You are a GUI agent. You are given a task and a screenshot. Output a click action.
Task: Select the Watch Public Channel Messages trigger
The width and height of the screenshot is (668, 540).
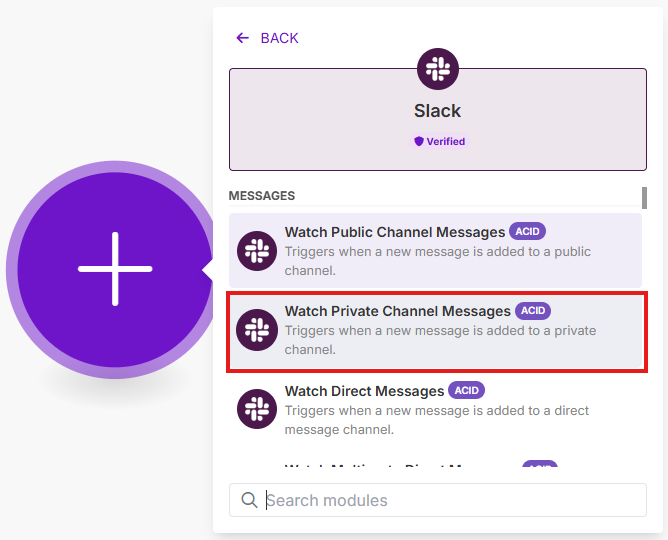[x=396, y=232]
